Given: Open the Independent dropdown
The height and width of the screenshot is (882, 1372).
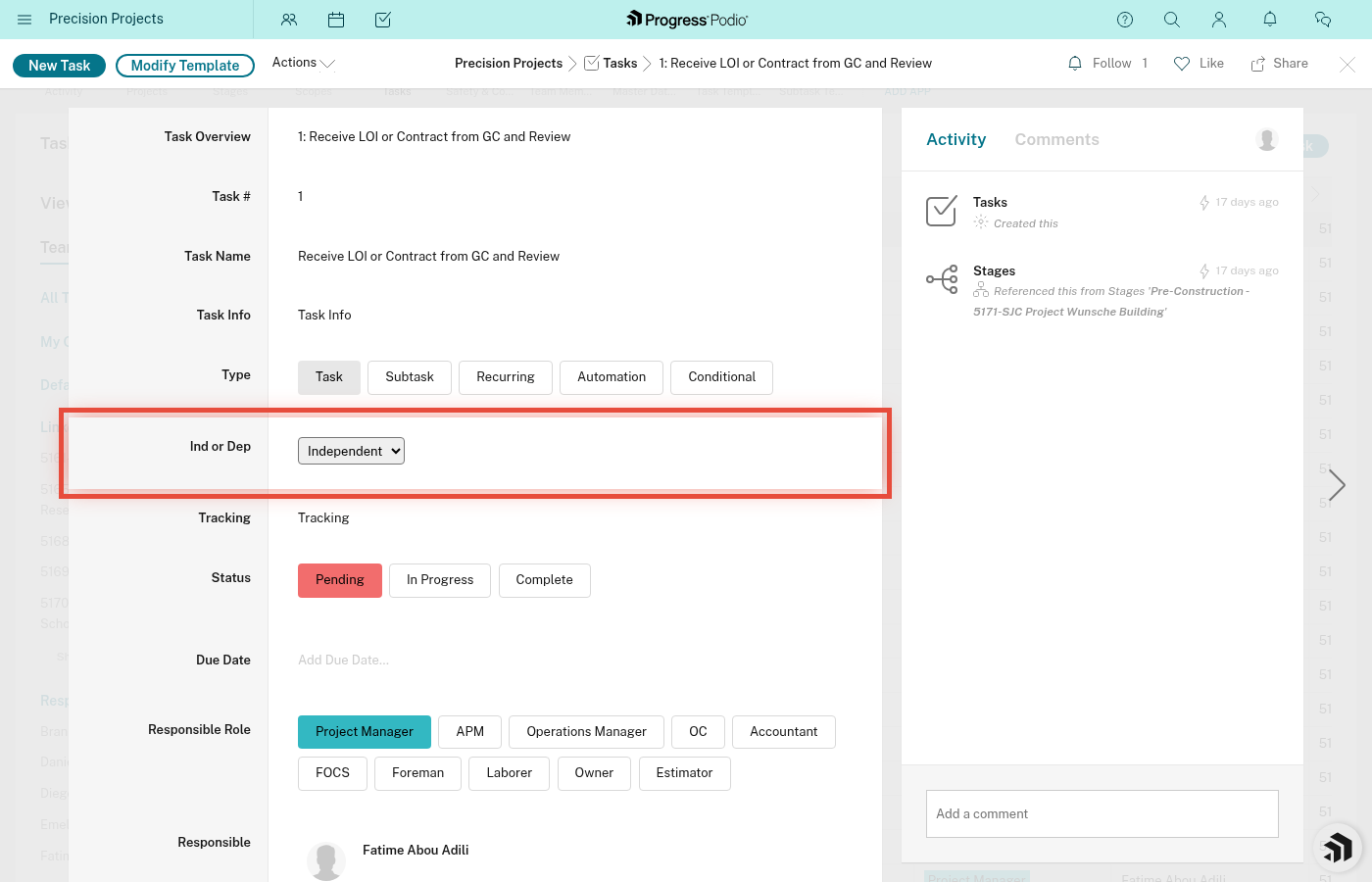Looking at the screenshot, I should coord(351,451).
